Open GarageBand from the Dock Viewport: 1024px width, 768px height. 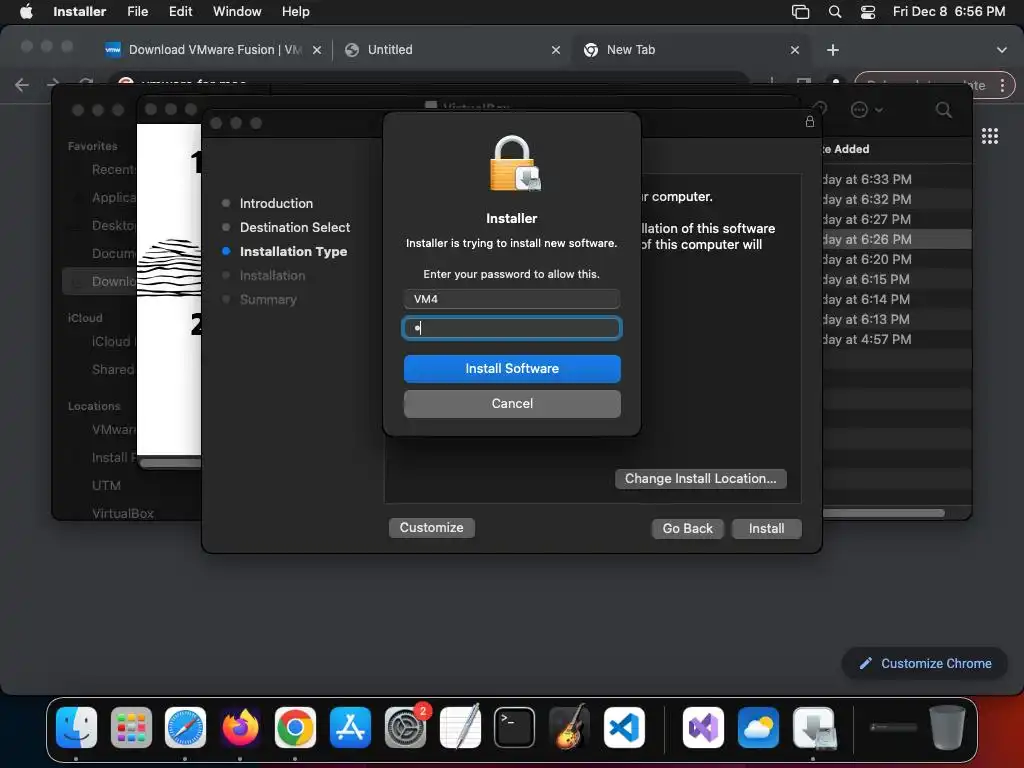(569, 728)
